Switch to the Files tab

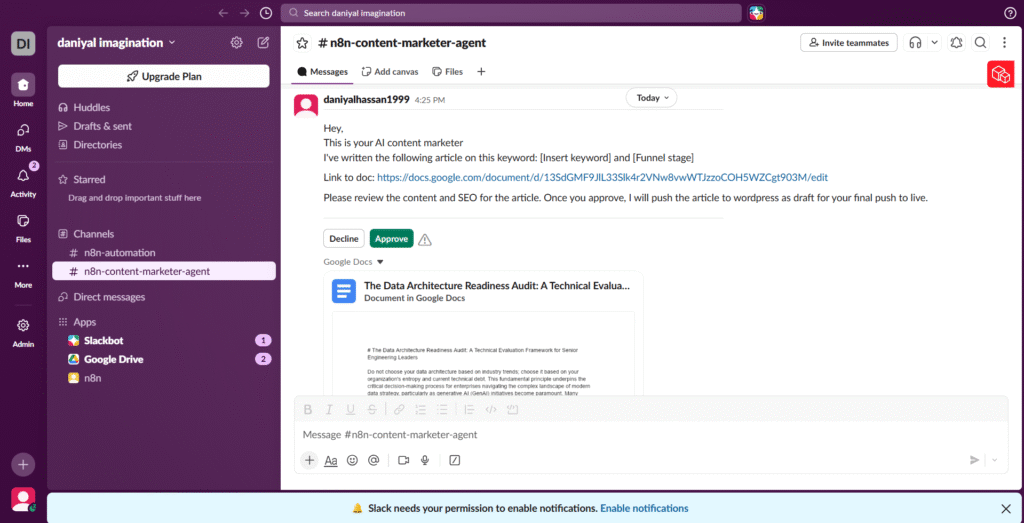447,72
